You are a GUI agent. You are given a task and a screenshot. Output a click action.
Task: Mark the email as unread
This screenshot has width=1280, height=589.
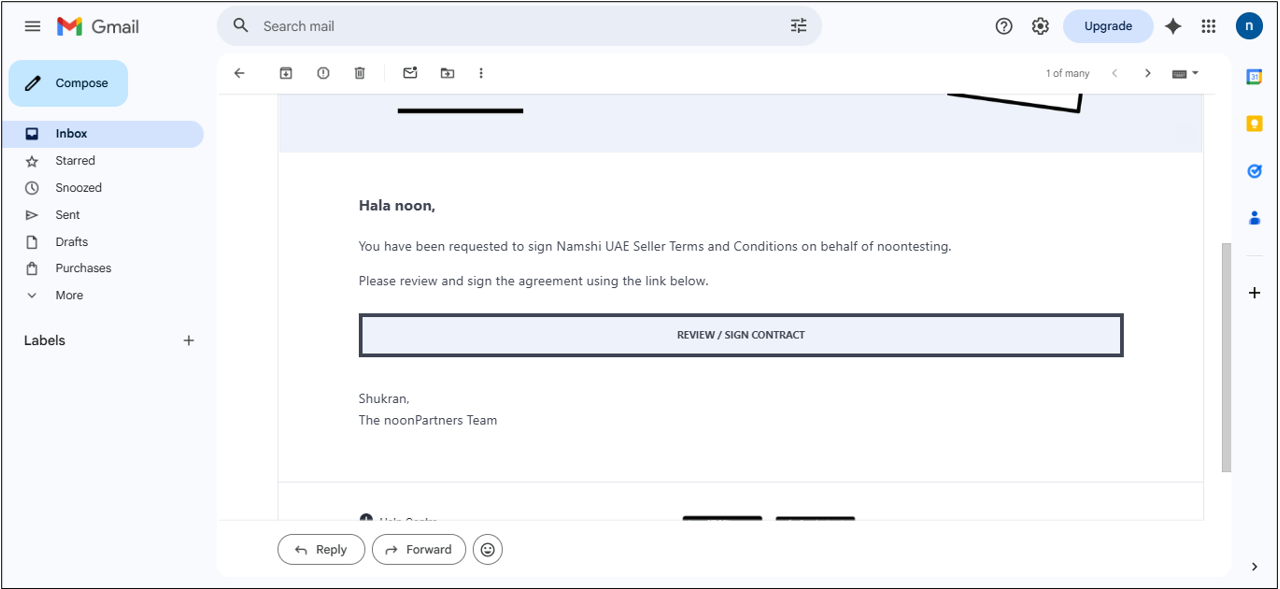point(410,73)
